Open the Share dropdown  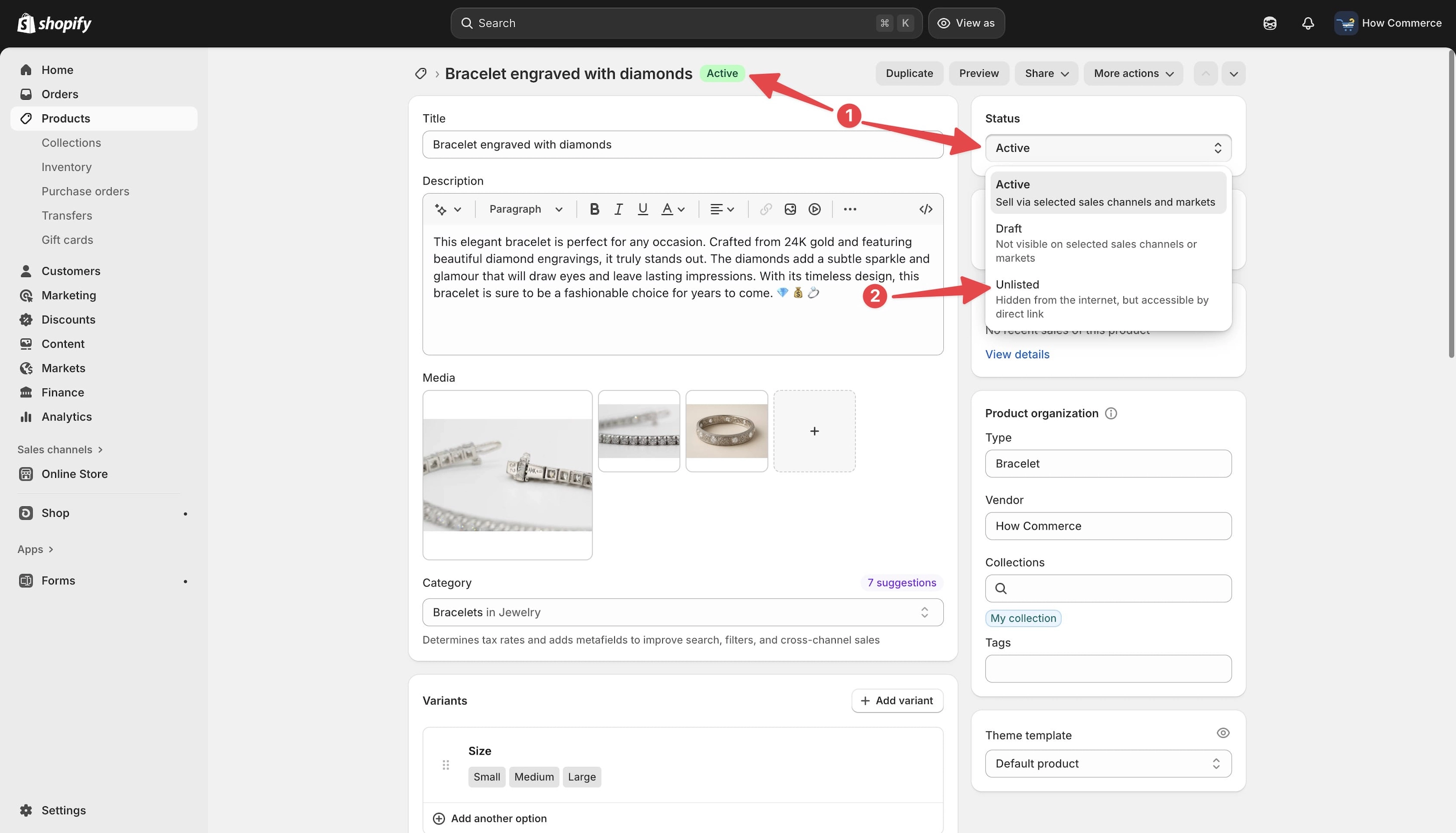tap(1046, 73)
